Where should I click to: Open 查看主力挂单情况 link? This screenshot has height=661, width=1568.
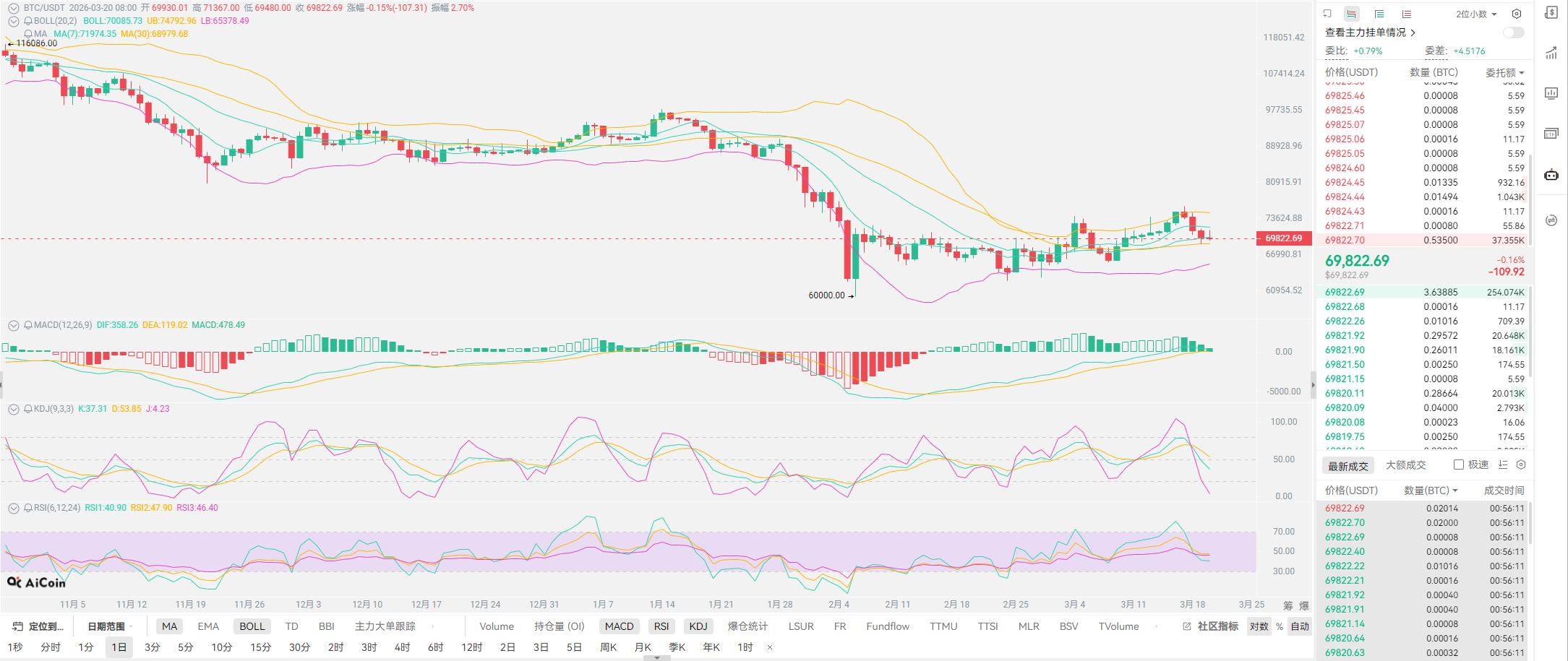(x=1369, y=33)
